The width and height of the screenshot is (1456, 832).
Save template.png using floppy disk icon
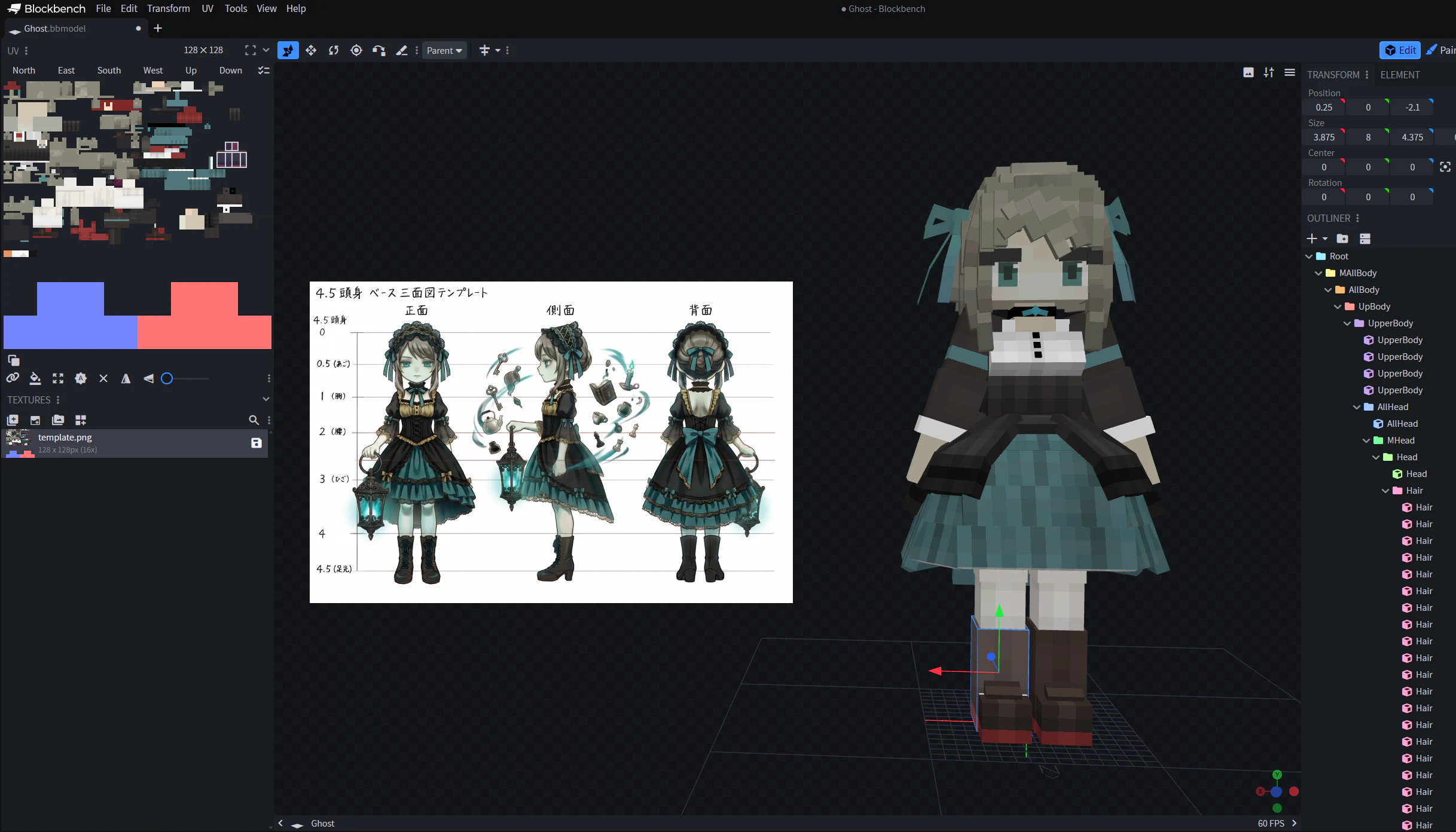click(257, 443)
